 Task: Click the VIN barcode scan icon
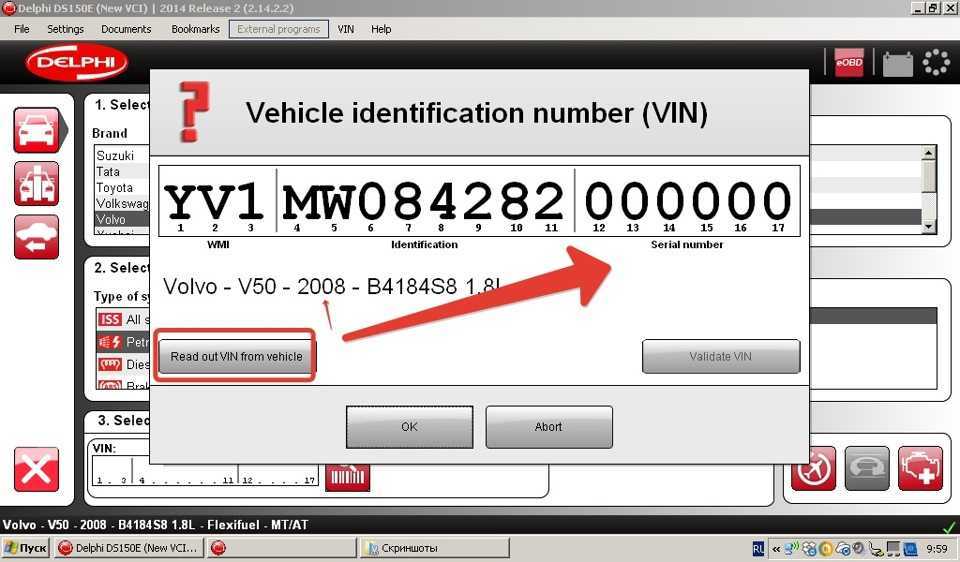point(347,475)
